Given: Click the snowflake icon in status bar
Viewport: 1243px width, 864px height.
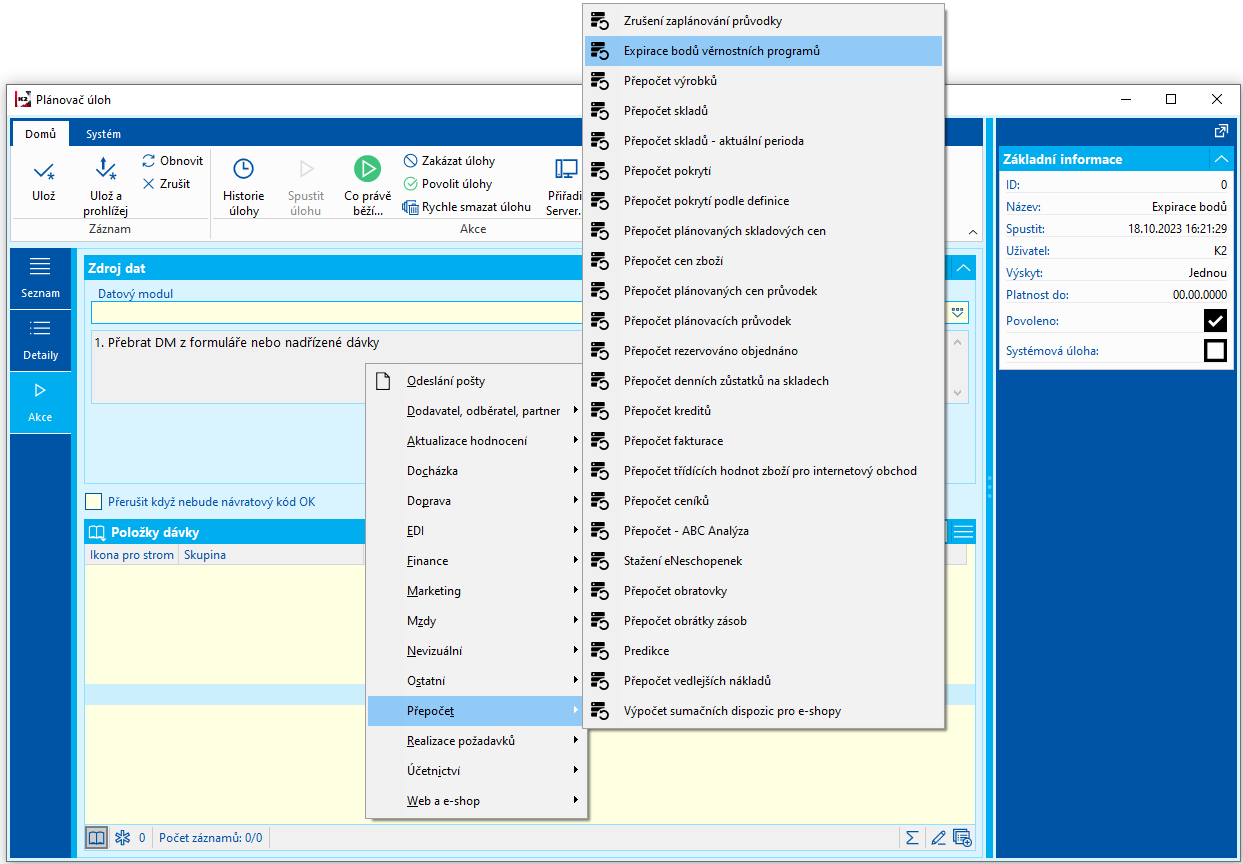Looking at the screenshot, I should click(122, 838).
